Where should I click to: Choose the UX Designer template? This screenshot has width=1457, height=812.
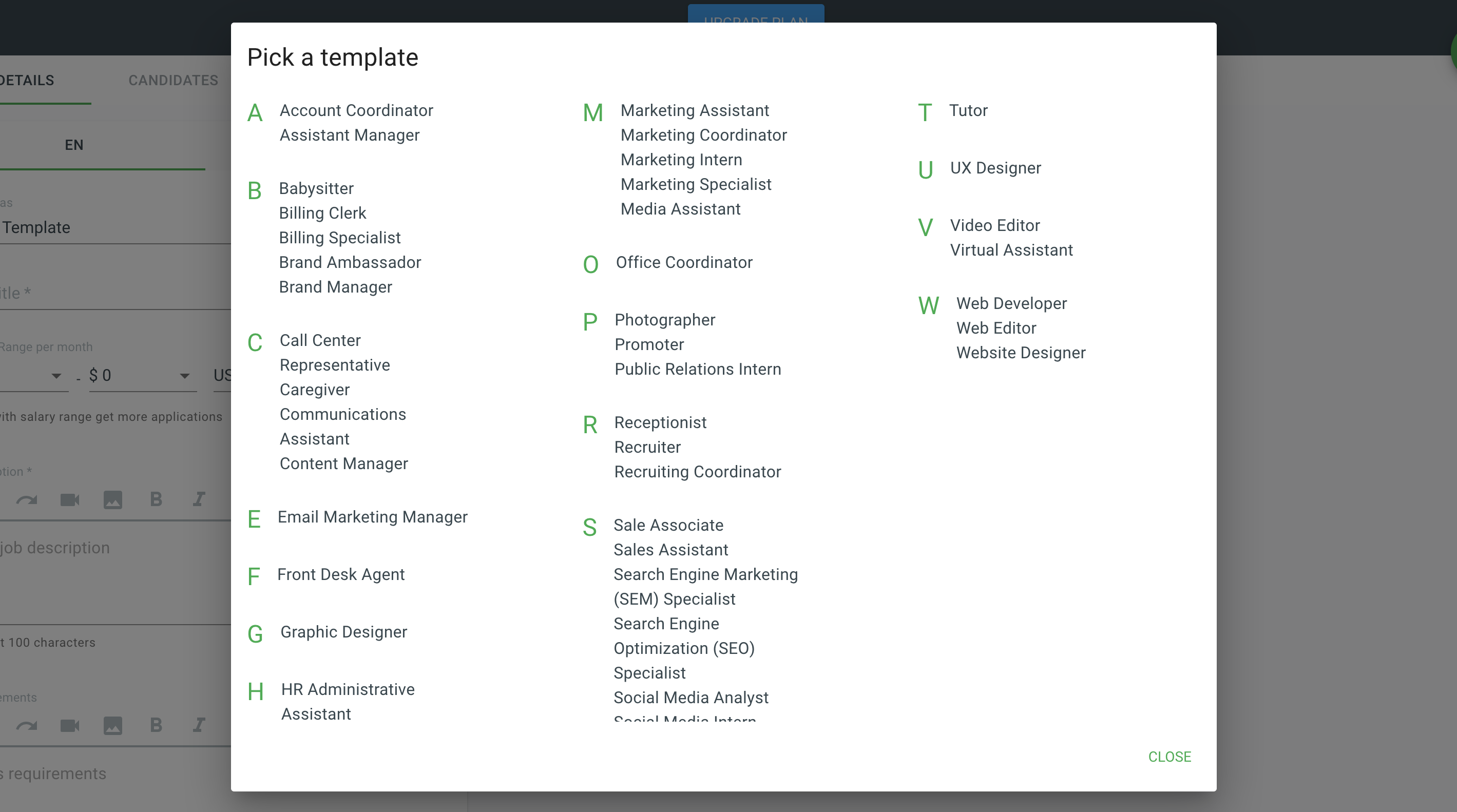(995, 168)
